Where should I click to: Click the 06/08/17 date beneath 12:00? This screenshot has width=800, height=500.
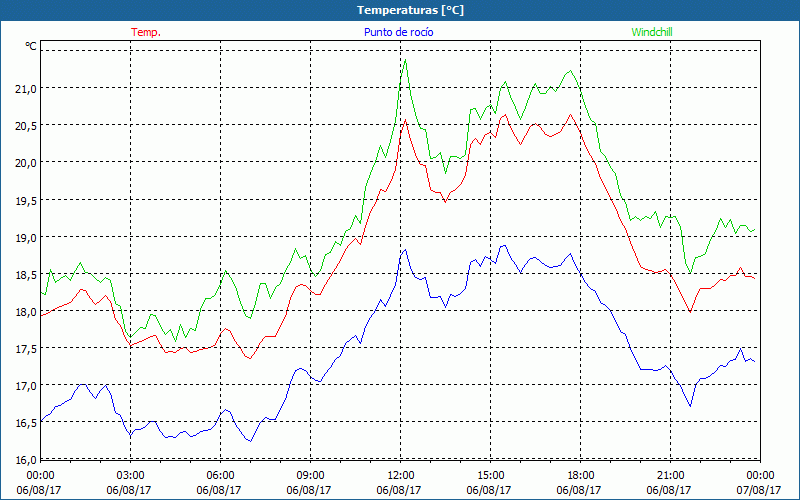coord(400,490)
